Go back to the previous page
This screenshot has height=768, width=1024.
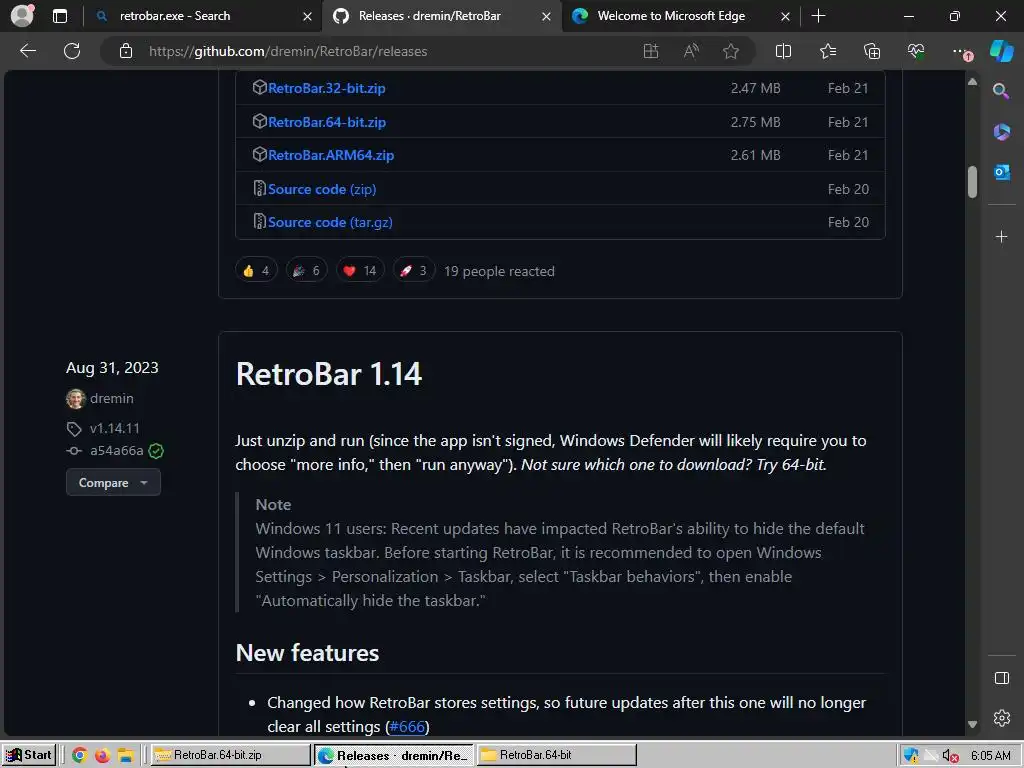(x=28, y=51)
